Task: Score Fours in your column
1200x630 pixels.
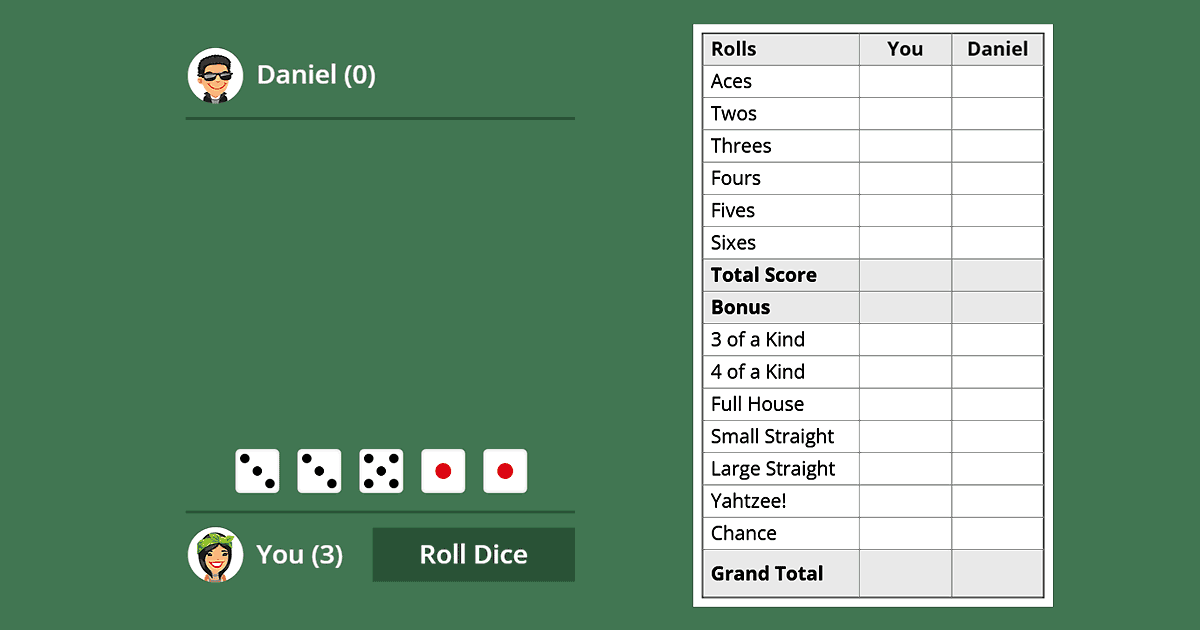Action: [905, 177]
